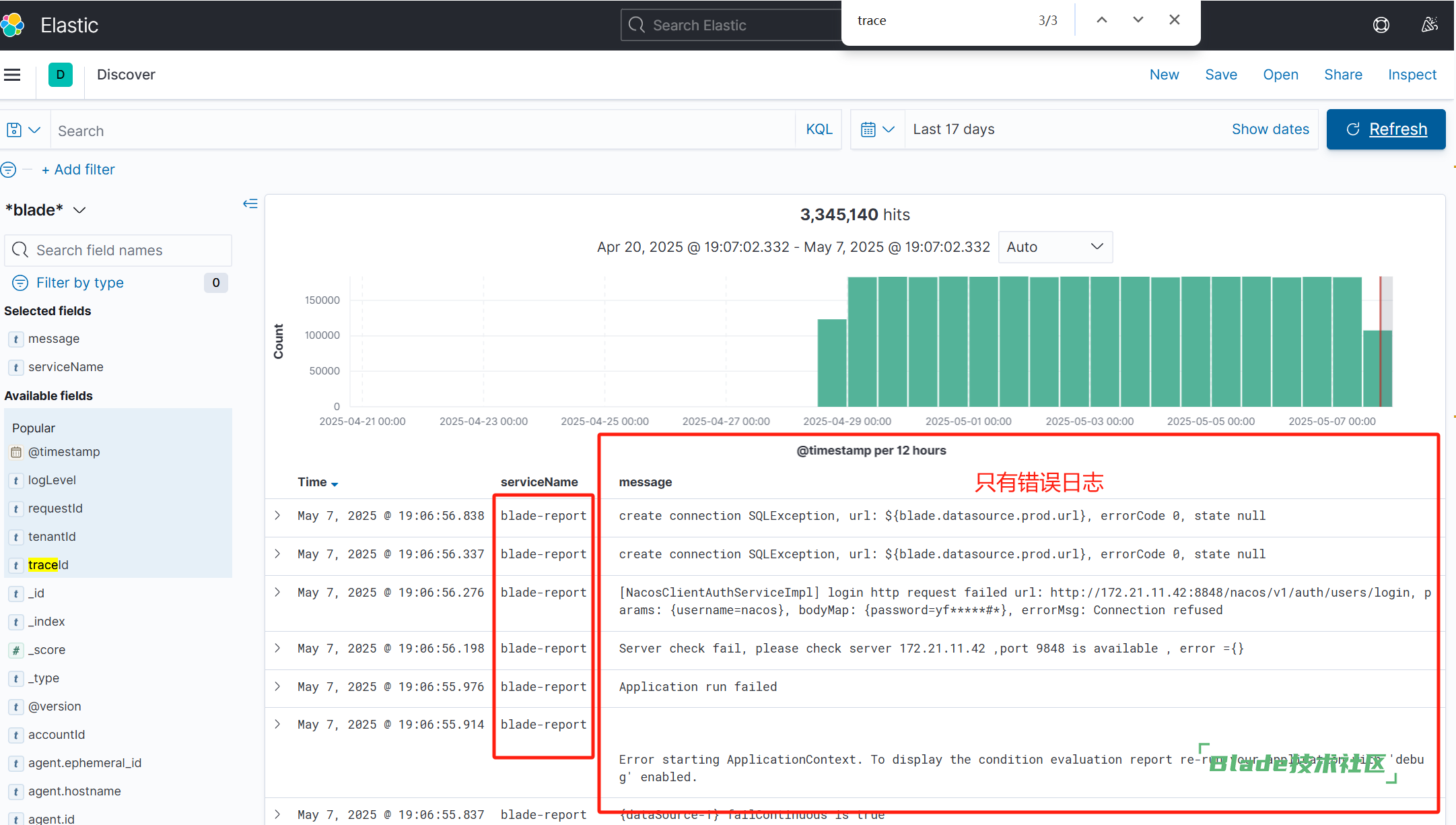Open the Auto interval dropdown
This screenshot has width=1456, height=825.
tap(1055, 247)
